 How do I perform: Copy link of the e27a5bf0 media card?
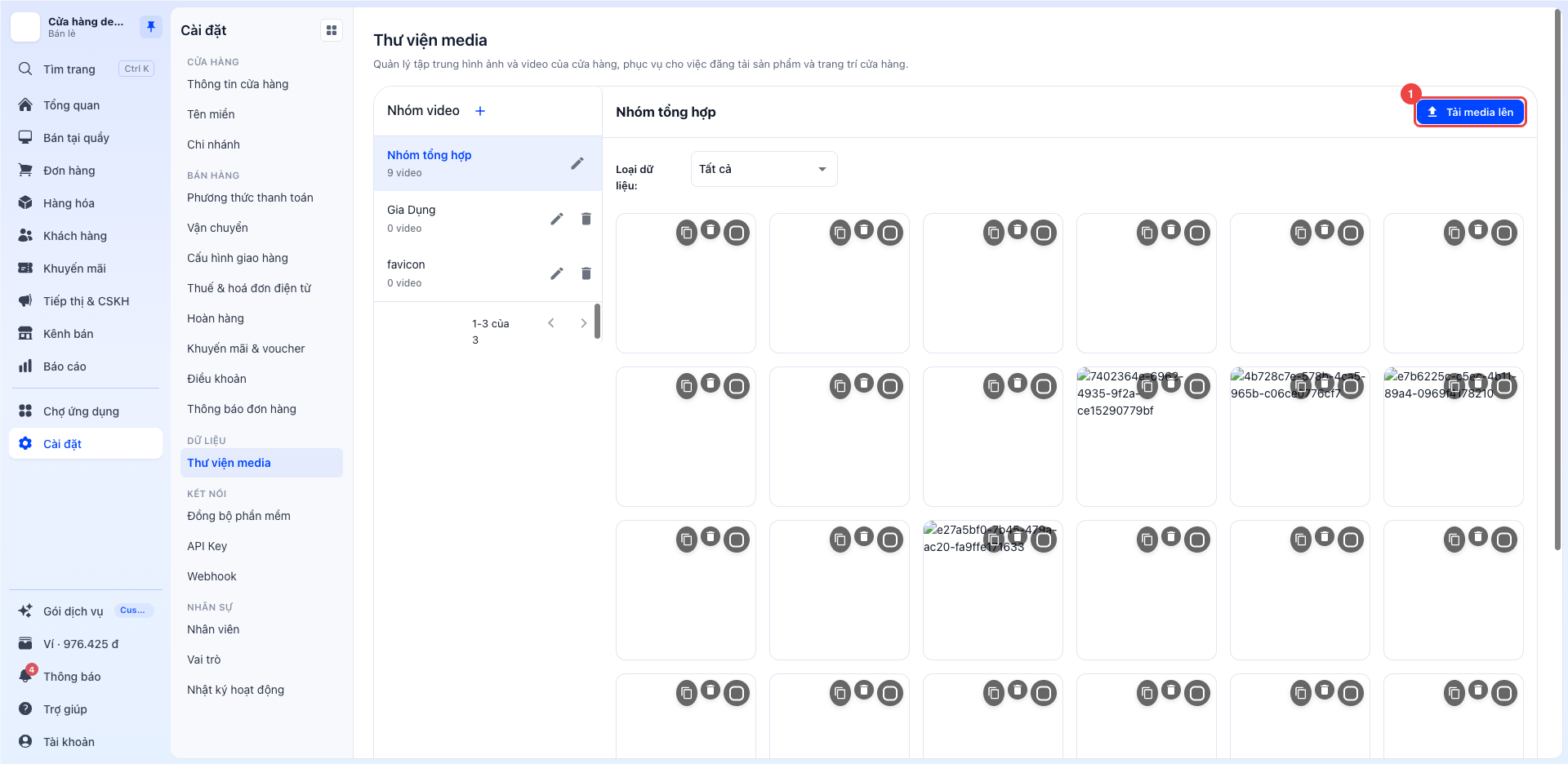[x=994, y=540]
